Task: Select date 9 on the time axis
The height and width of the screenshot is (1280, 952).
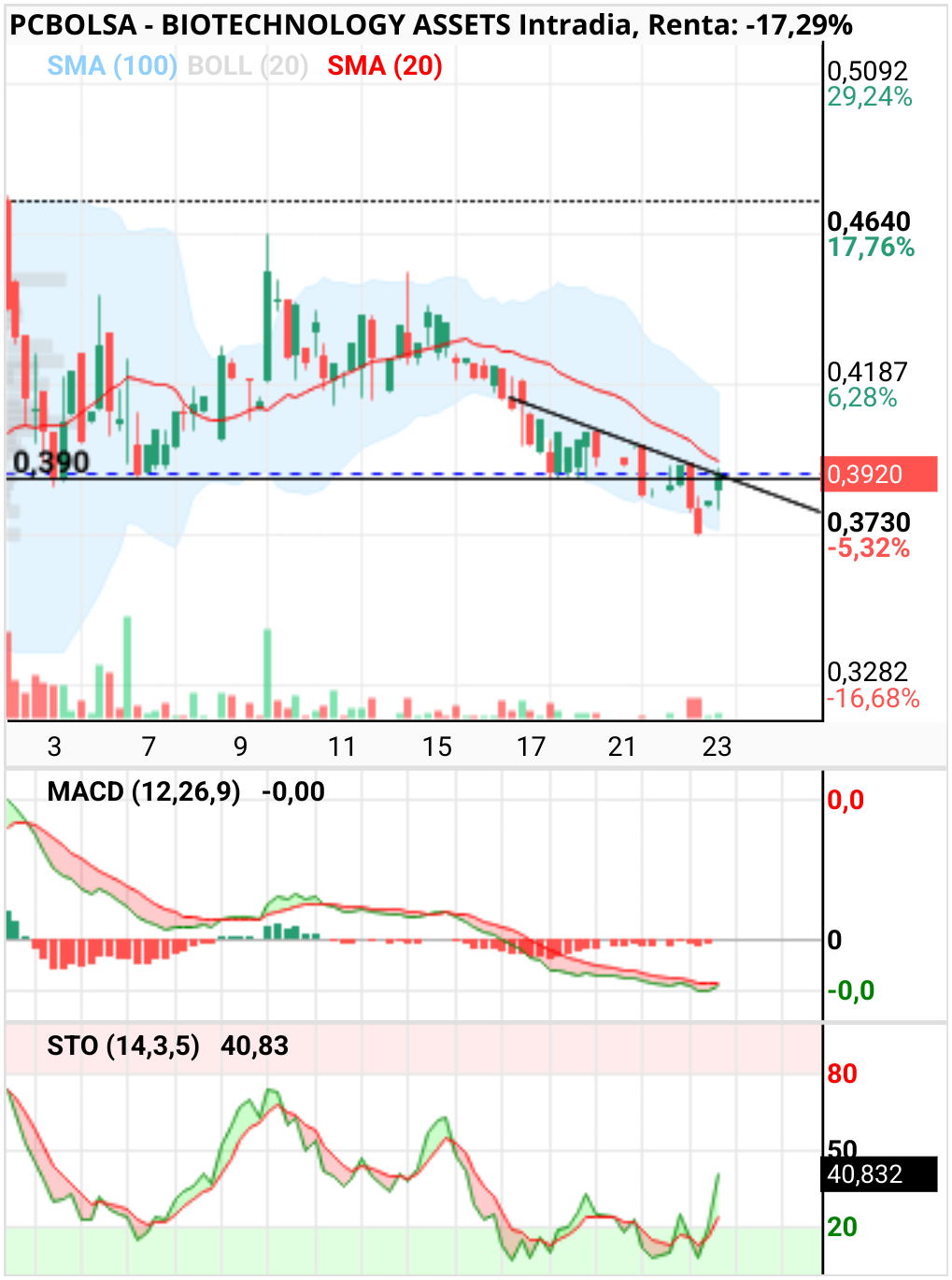Action: point(241,747)
